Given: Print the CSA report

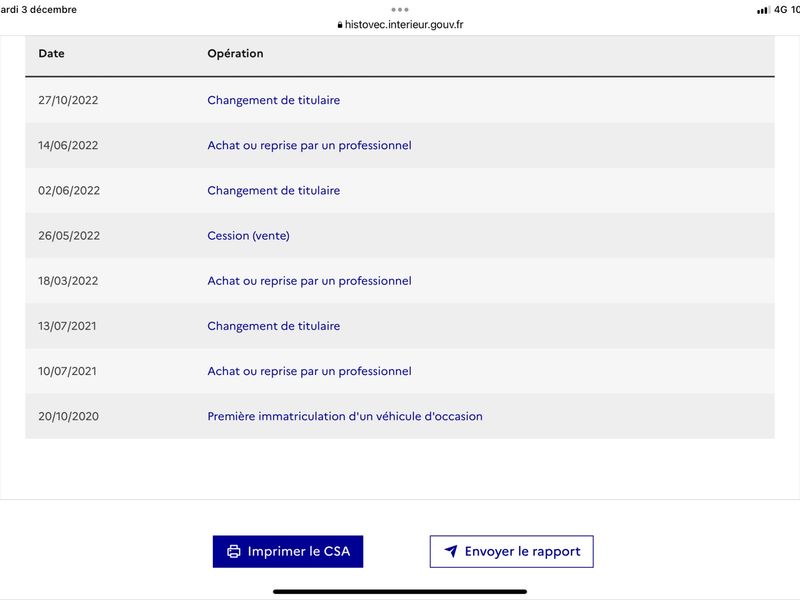Looking at the screenshot, I should point(288,552).
